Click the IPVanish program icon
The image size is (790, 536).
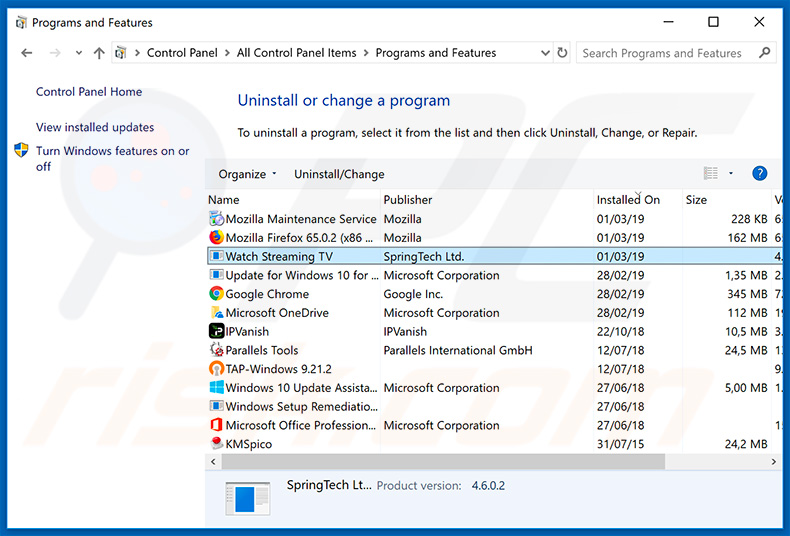217,331
